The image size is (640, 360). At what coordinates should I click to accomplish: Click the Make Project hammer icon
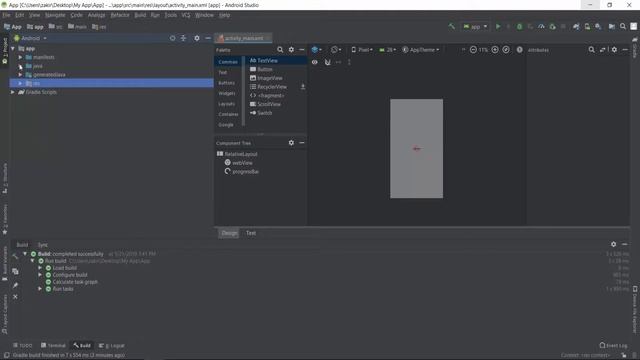[x=451, y=27]
